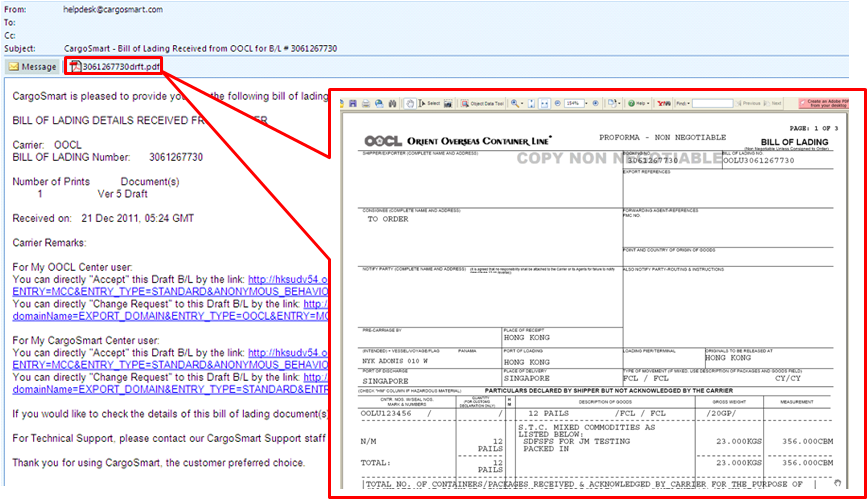Switch to the Message tab
The image size is (868, 500).
point(32,67)
